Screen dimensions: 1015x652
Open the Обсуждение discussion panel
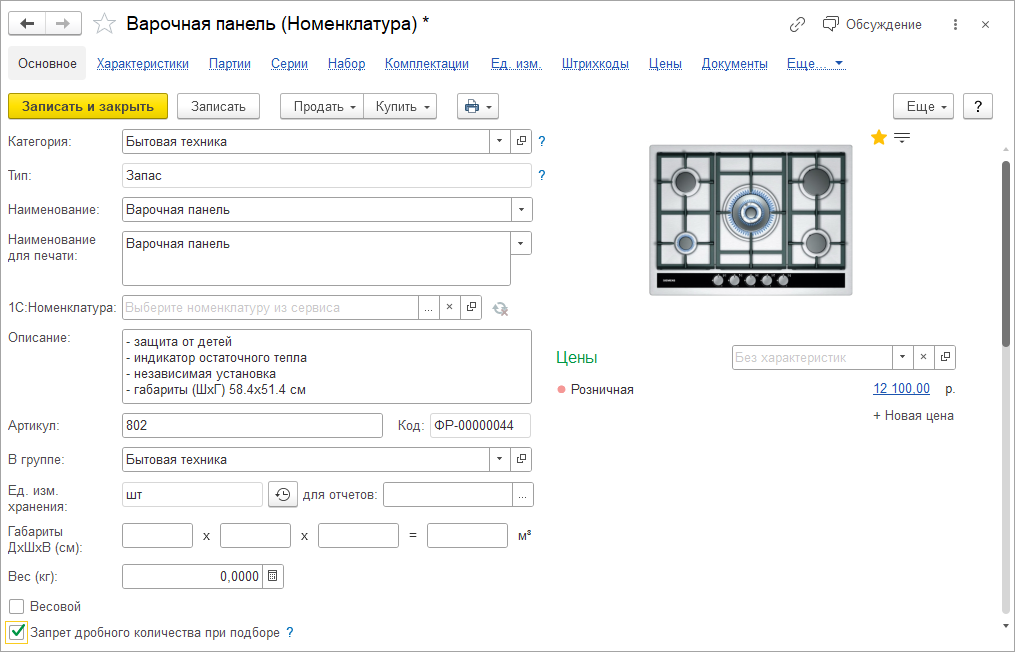tap(872, 24)
